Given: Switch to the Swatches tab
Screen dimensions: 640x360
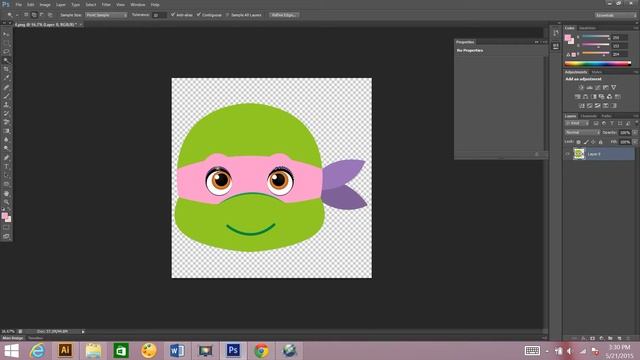Looking at the screenshot, I should 587,28.
